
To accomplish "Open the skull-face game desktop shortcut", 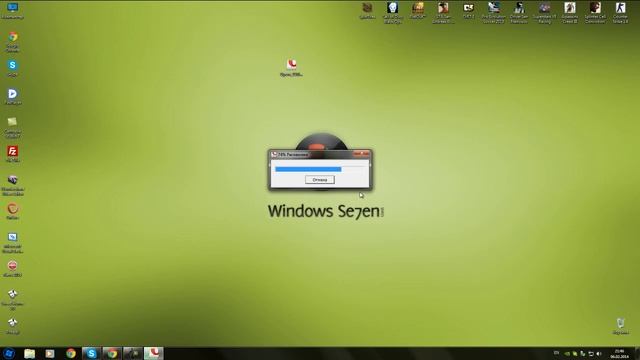I will (x=393, y=13).
